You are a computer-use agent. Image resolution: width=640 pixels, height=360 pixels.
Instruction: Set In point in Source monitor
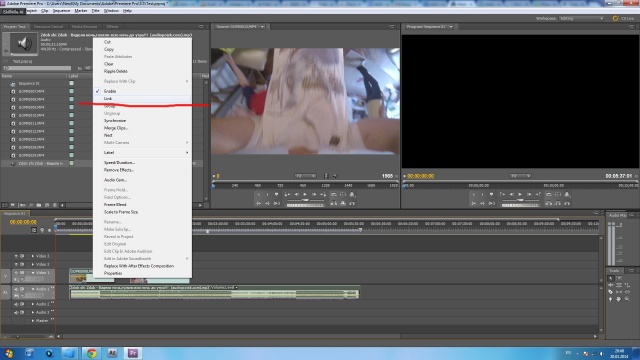point(259,195)
